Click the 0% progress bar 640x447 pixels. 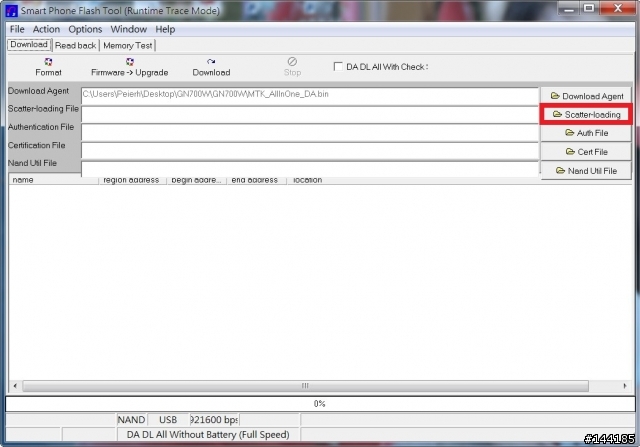click(319, 404)
